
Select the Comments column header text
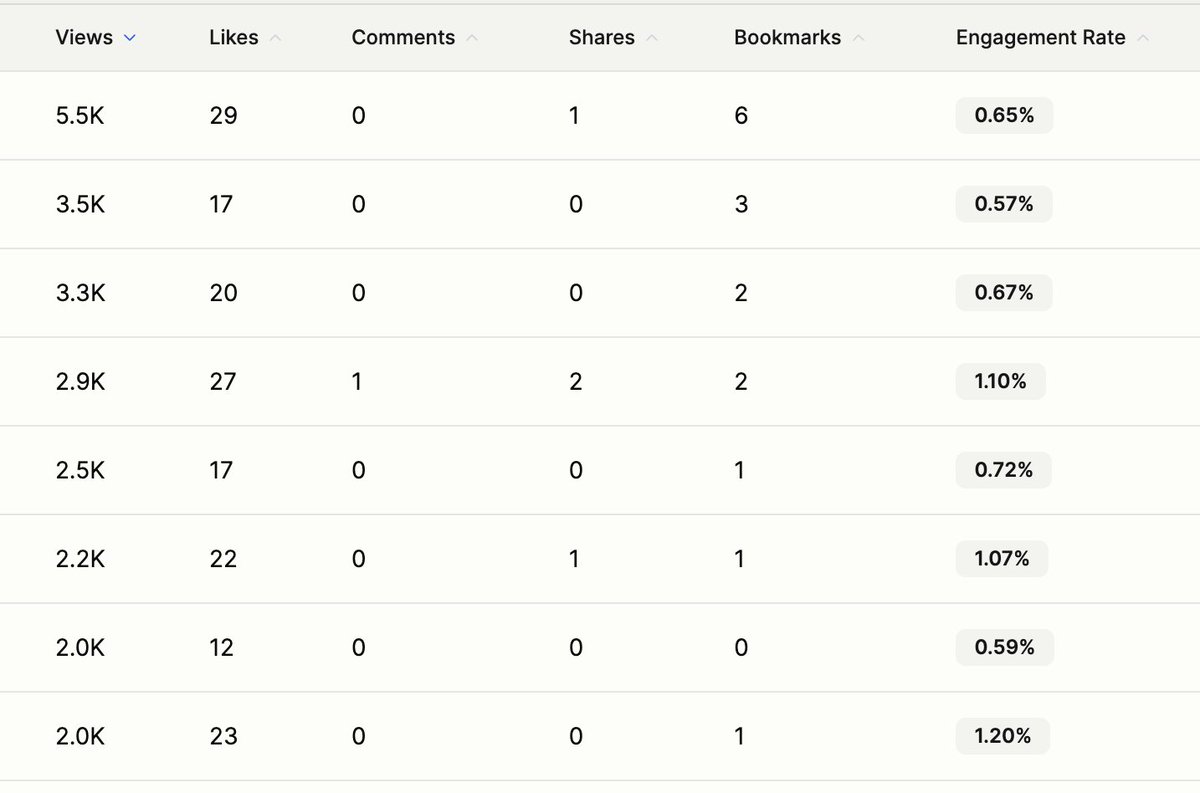click(x=403, y=38)
